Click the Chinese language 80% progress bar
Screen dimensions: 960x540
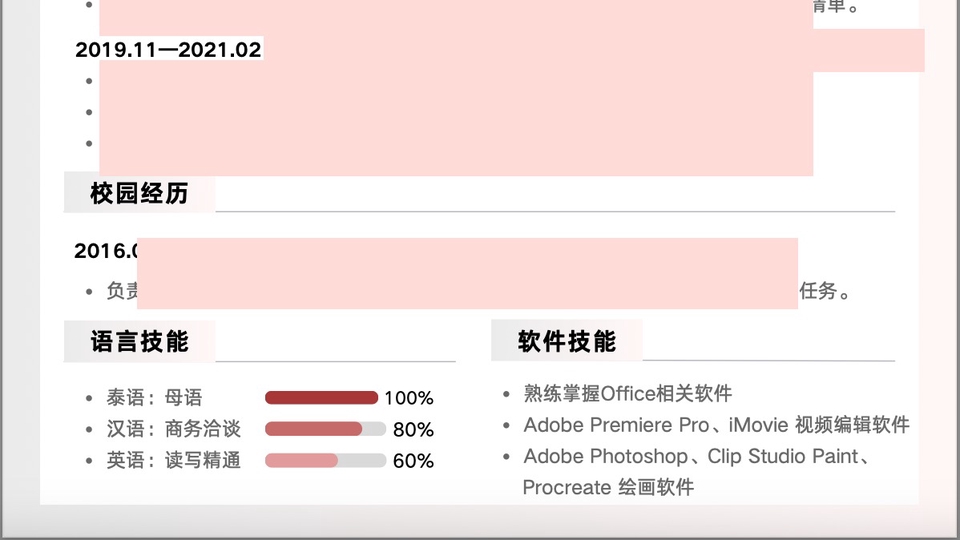tap(325, 429)
